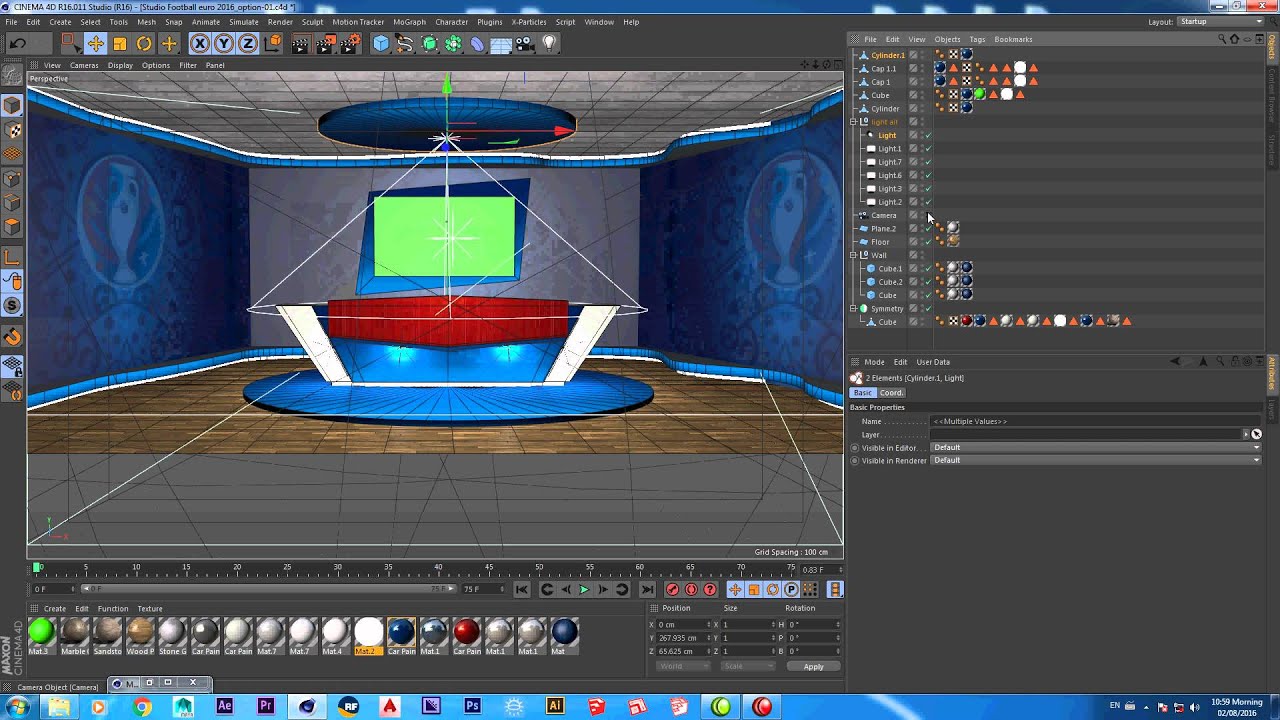Click the Y position input field

click(682, 638)
